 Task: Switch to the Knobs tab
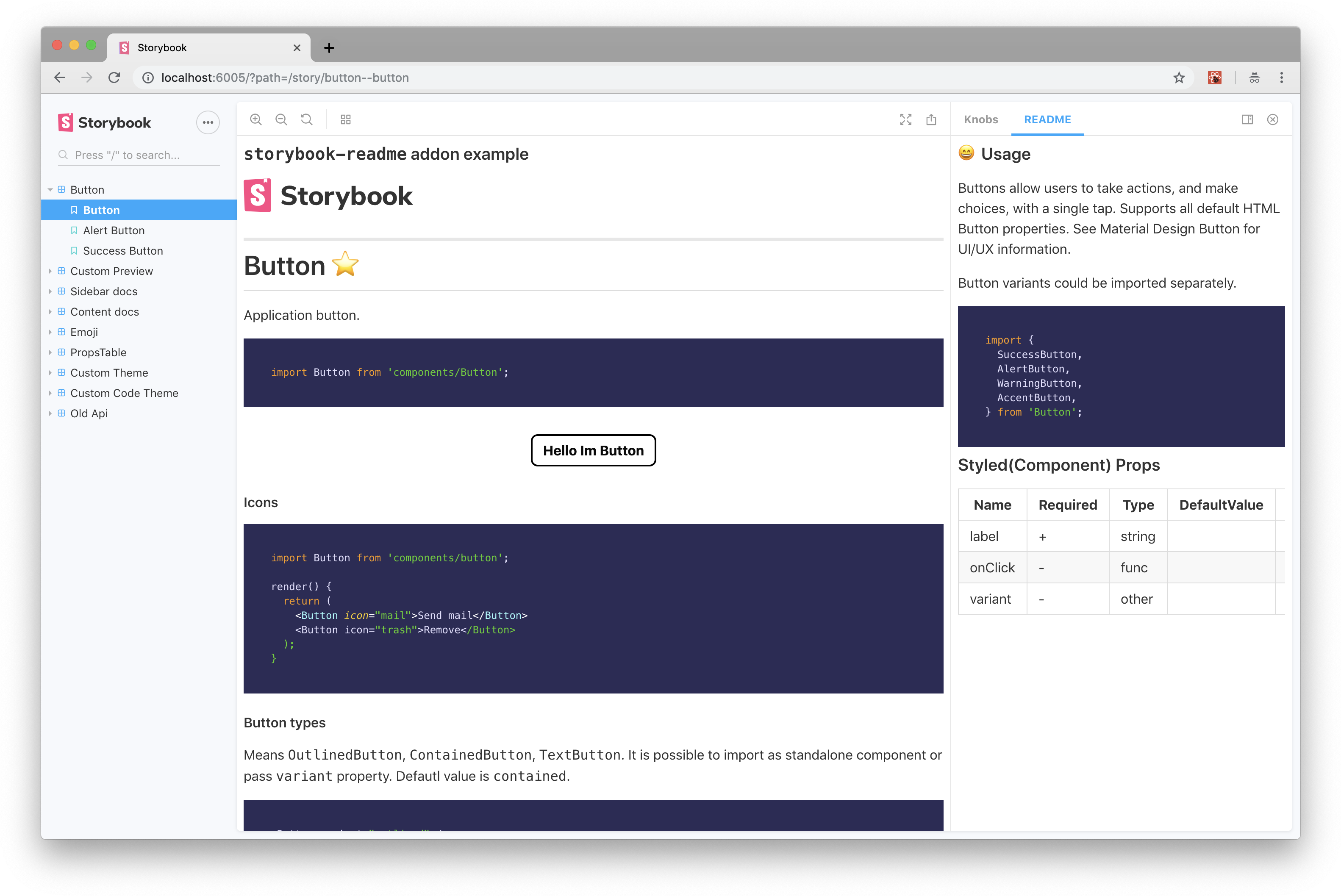coord(980,119)
